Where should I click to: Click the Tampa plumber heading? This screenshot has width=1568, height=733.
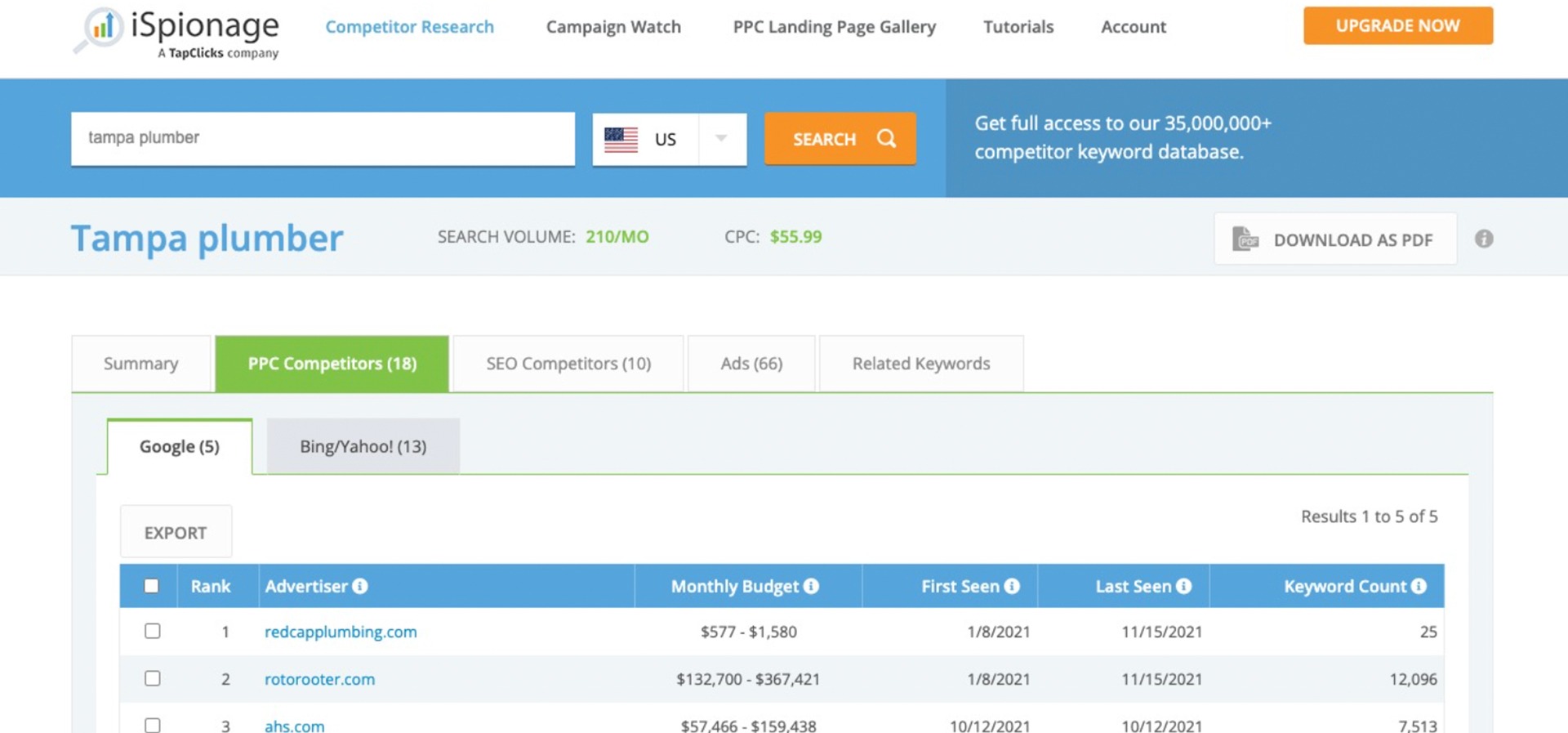[207, 238]
